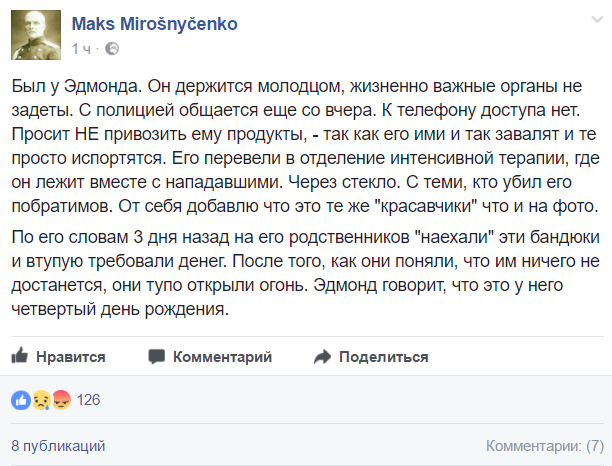612x466 pixels.
Task: Click the thumbs-up icon beside Нравится
Action: (20, 356)
